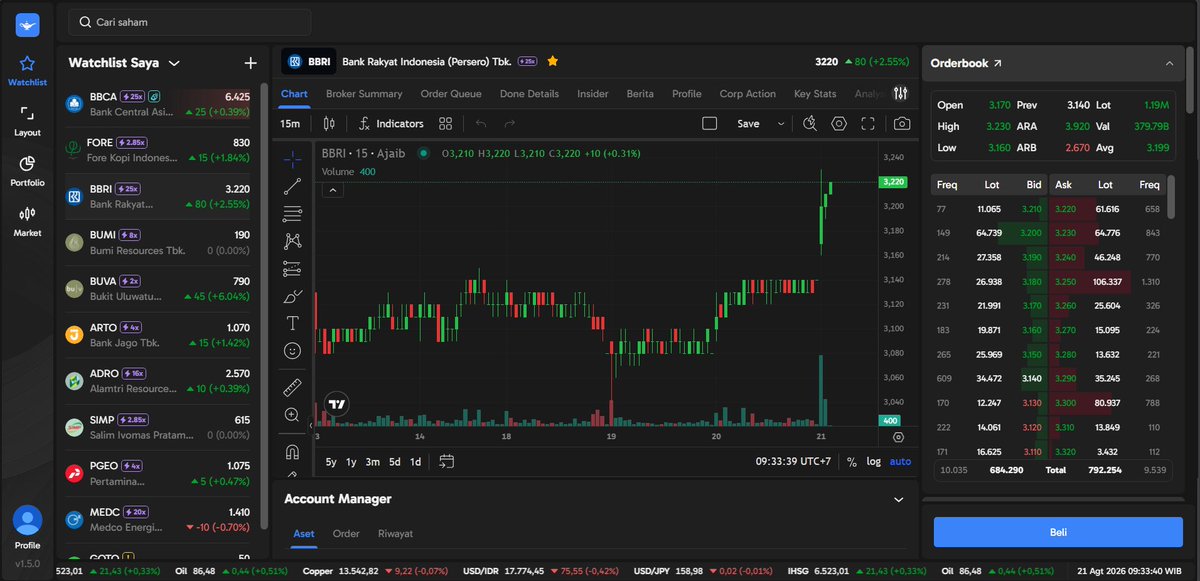Open the layout setup rectangle icon
The image size is (1200, 581).
(710, 124)
